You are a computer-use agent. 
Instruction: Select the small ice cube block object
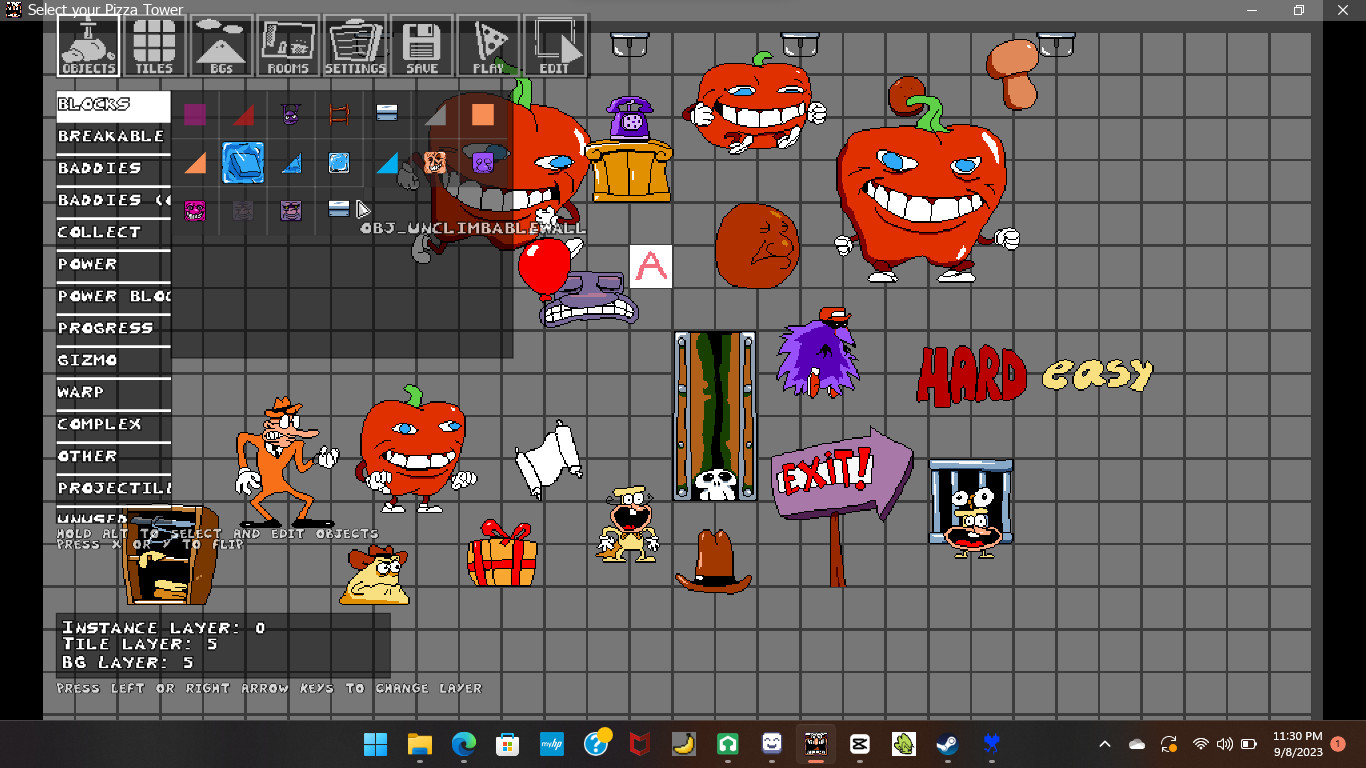click(x=338, y=162)
